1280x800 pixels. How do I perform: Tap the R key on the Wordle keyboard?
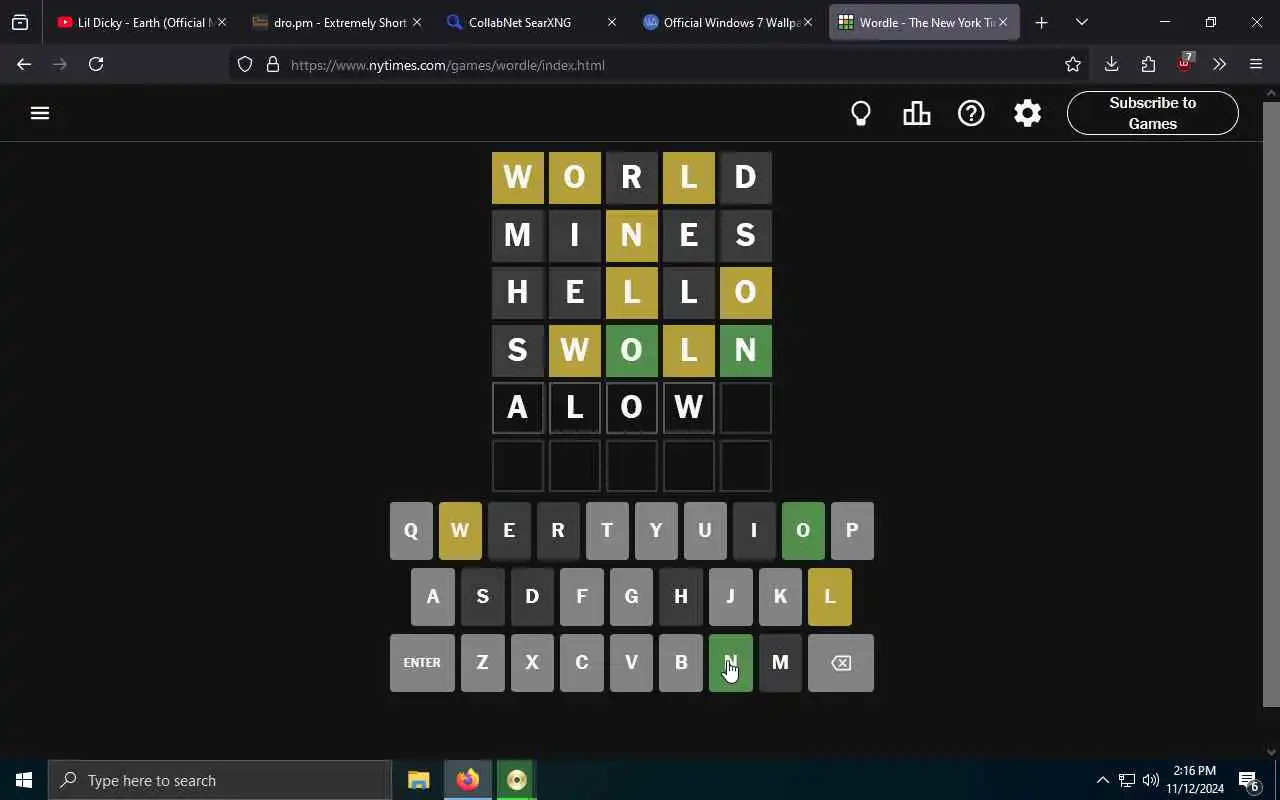[x=558, y=531]
